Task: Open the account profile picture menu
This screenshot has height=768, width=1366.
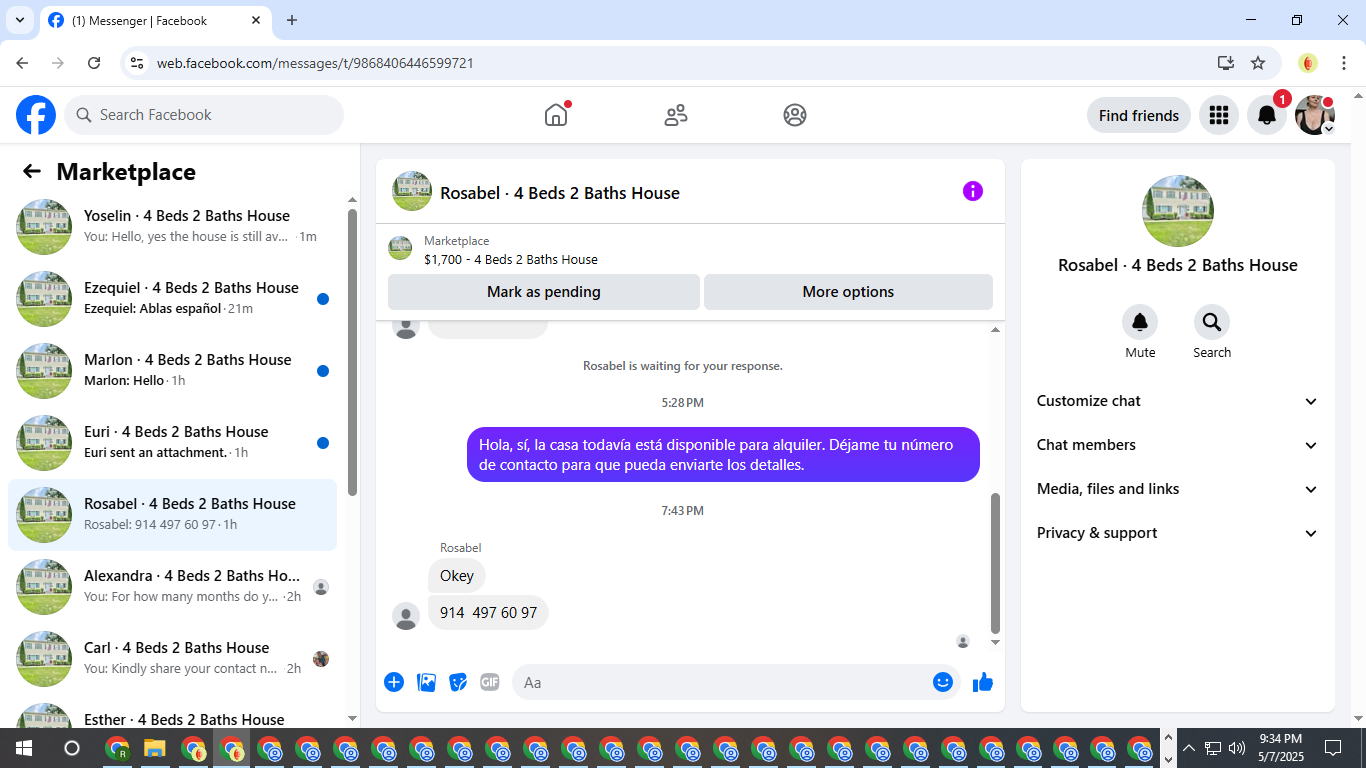Action: (x=1314, y=115)
